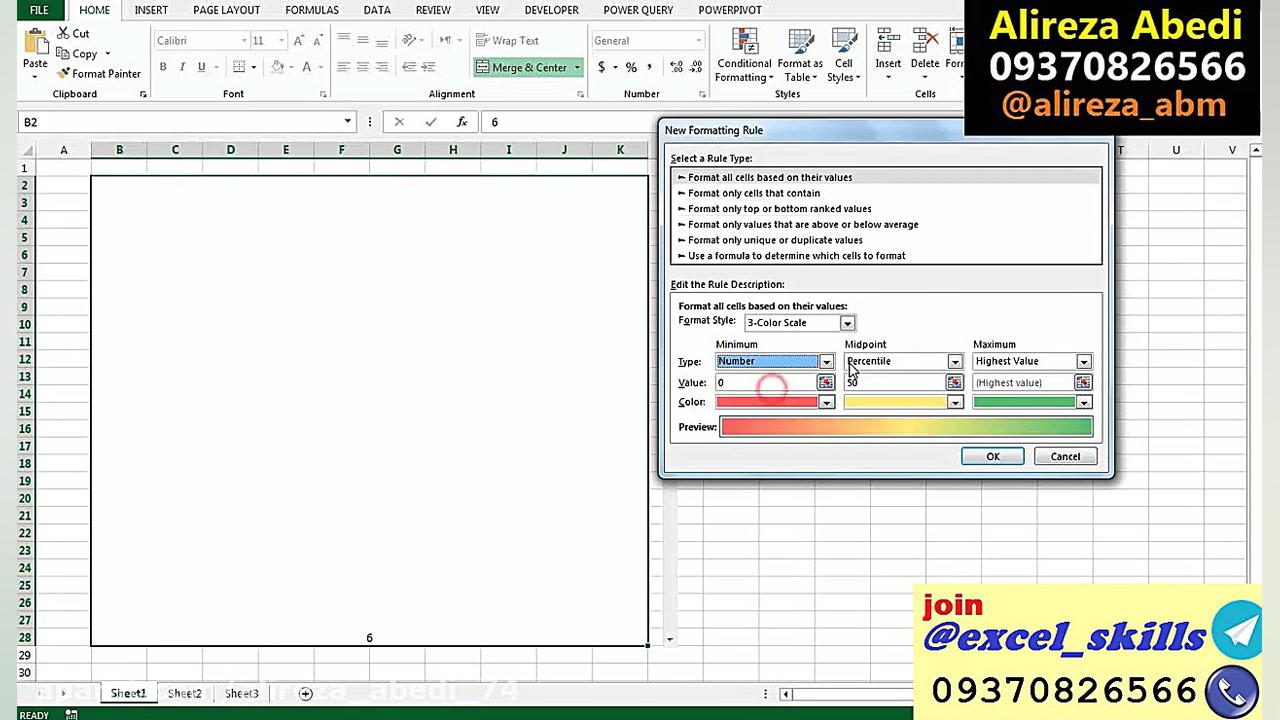Open Cell Styles gallery
1280x720 pixels.
click(x=843, y=56)
